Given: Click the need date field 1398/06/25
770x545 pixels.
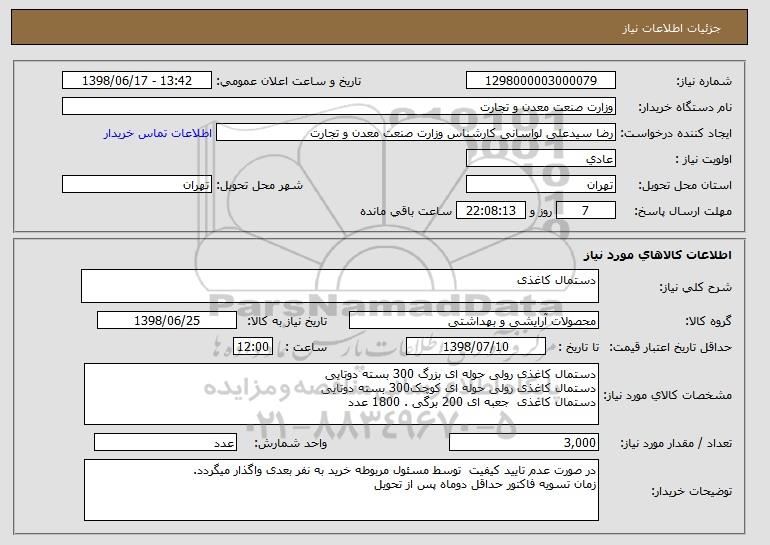Looking at the screenshot, I should 167,321.
